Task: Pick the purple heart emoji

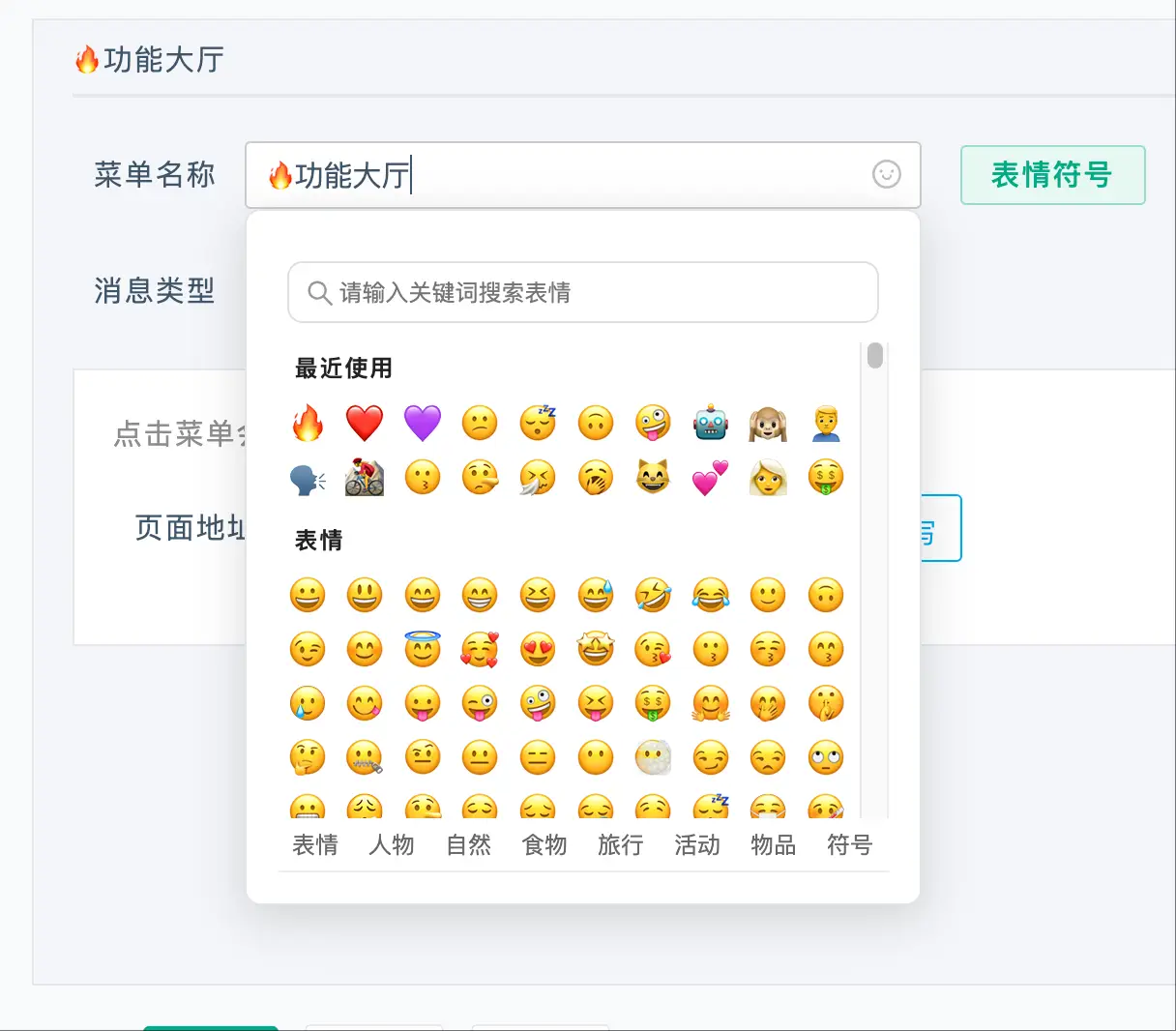Action: [422, 424]
